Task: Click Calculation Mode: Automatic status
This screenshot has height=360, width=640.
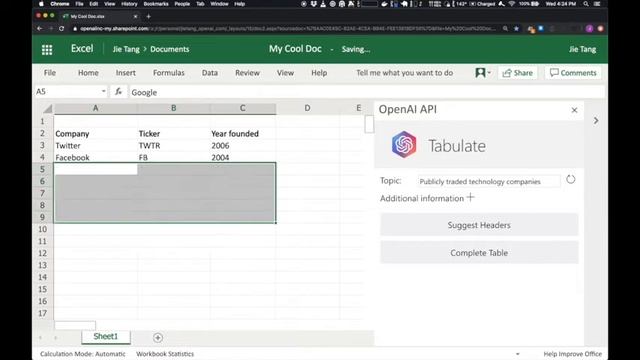Action: [82, 354]
